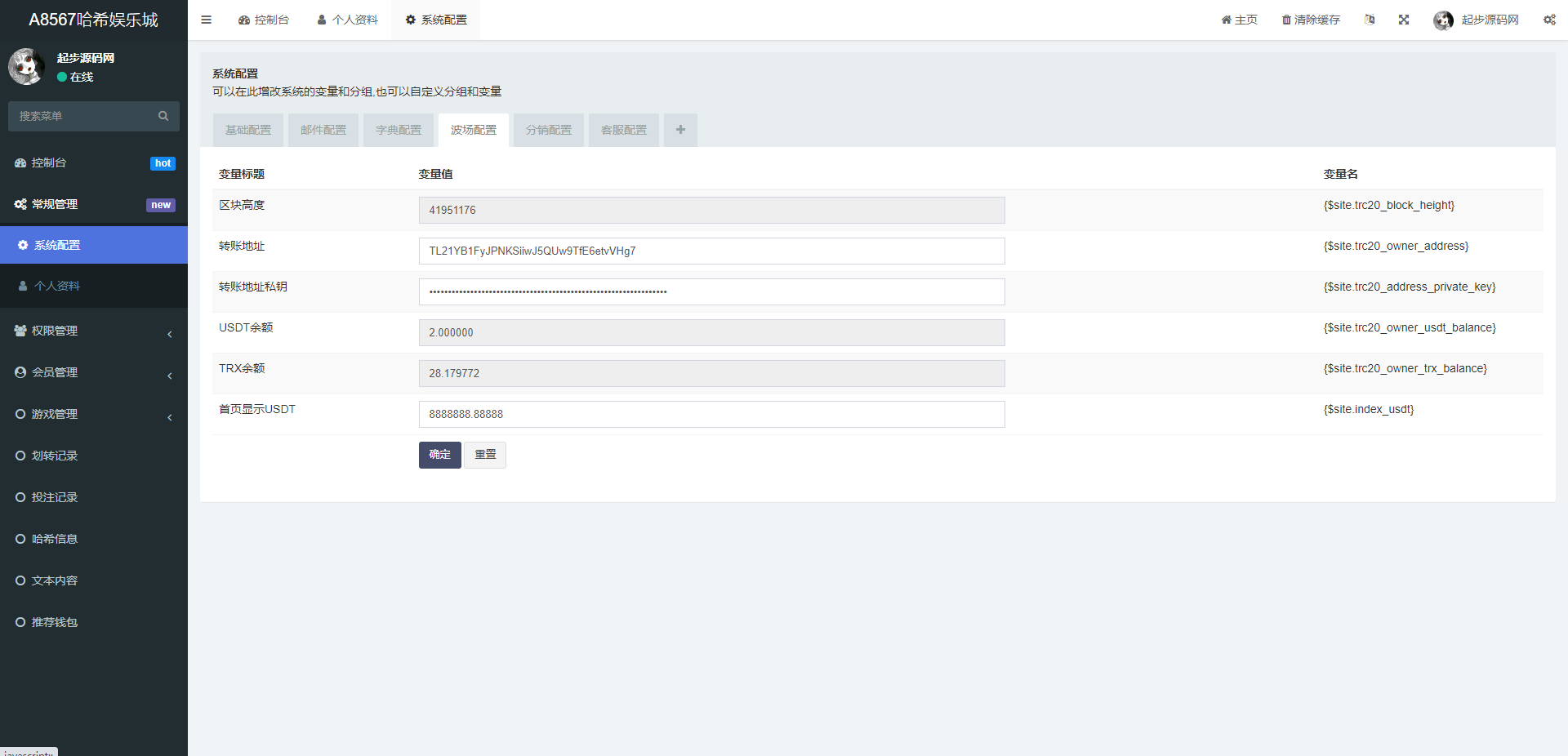
Task: Click the {$site.index_usdt} variable name
Action: click(x=1369, y=409)
